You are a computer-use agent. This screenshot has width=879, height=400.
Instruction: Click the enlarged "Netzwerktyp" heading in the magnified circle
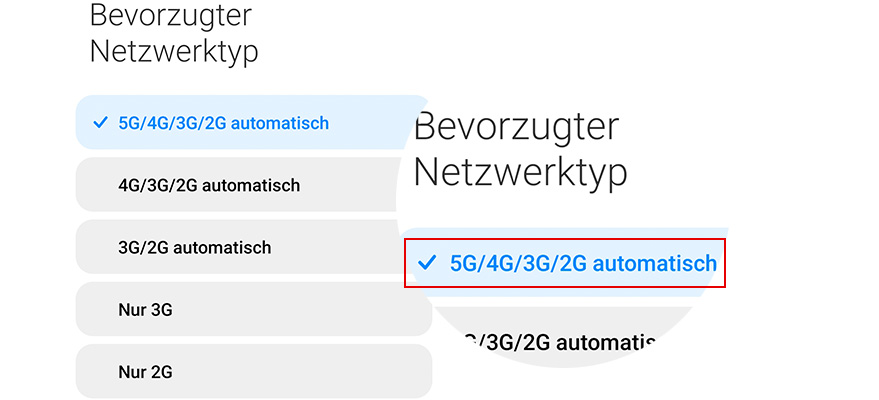(520, 172)
